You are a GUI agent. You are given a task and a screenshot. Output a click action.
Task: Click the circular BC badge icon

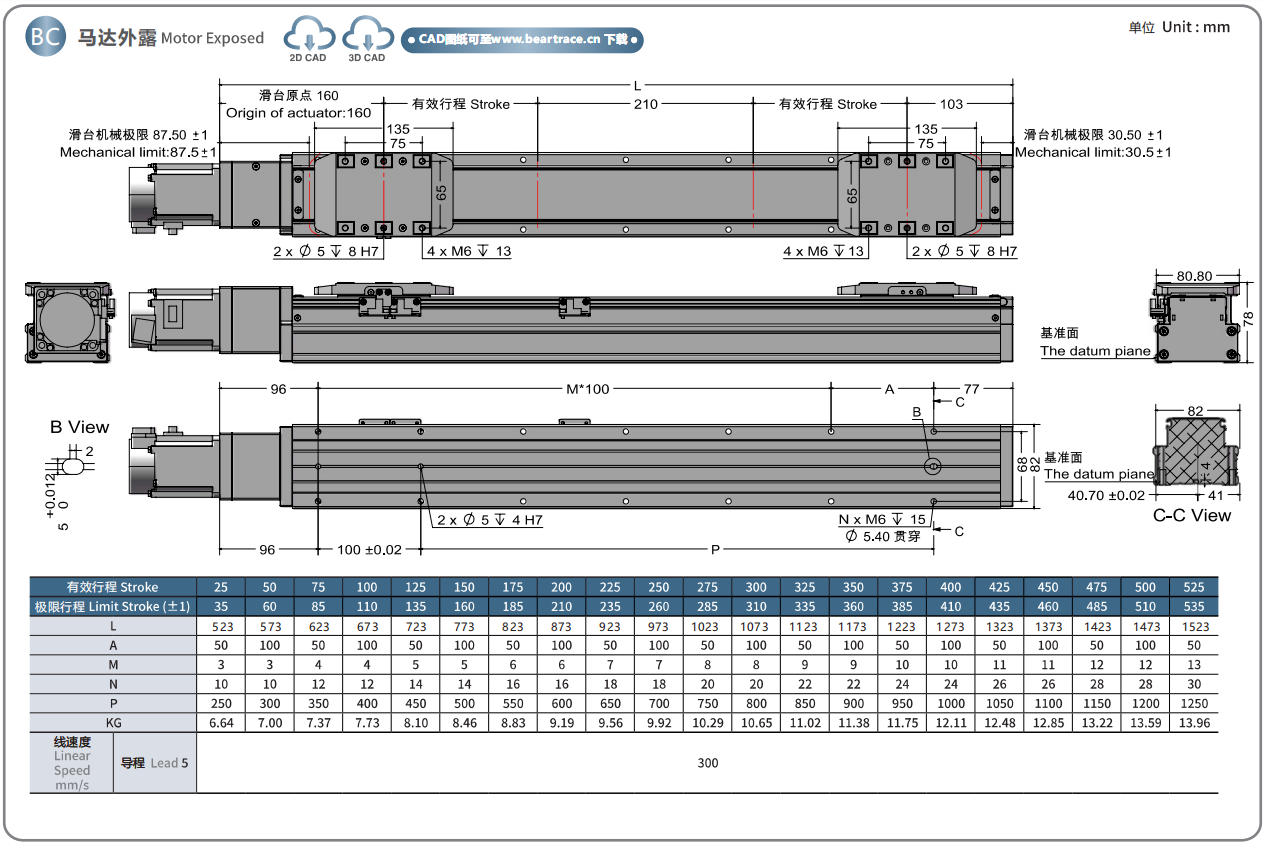tap(46, 37)
